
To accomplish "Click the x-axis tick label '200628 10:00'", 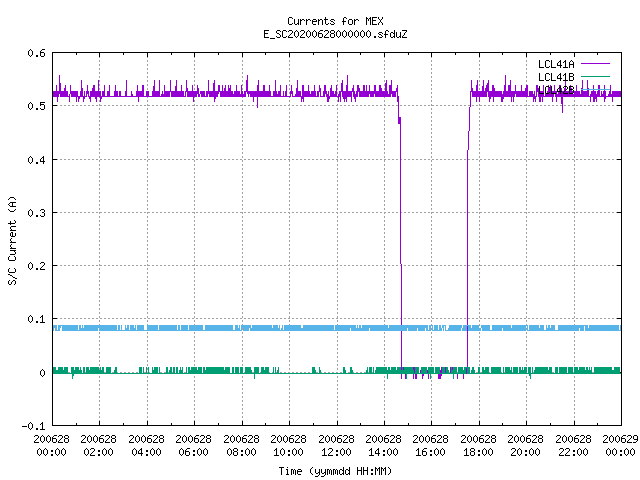I will pyautogui.click(x=288, y=445).
